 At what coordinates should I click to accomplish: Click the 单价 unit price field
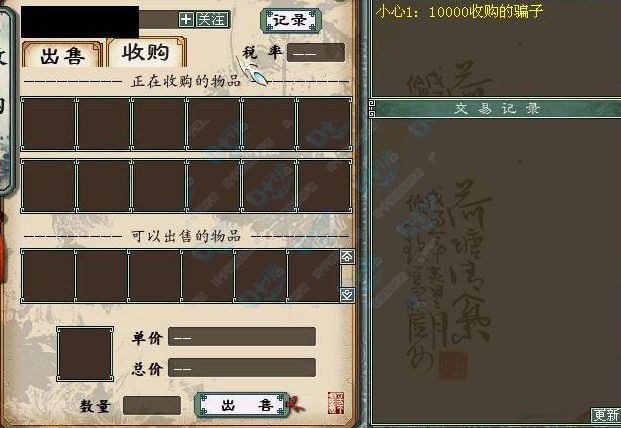pyautogui.click(x=242, y=337)
